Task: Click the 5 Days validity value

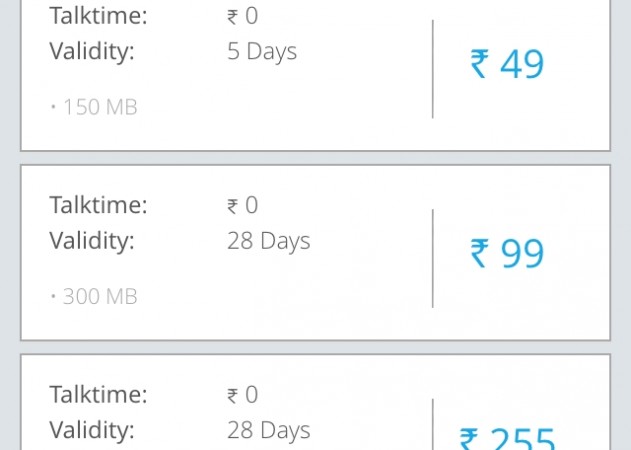Action: [x=262, y=51]
